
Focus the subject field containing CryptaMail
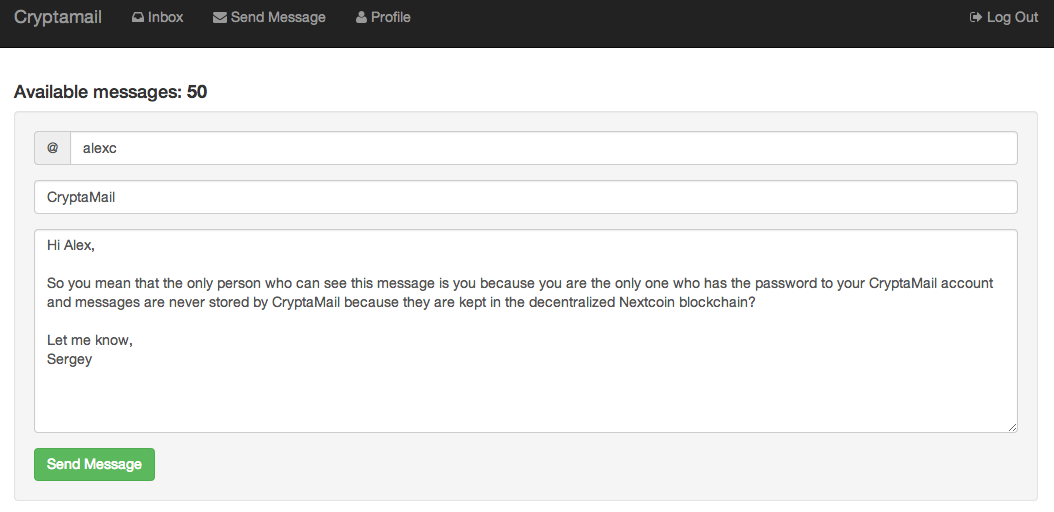click(x=526, y=197)
